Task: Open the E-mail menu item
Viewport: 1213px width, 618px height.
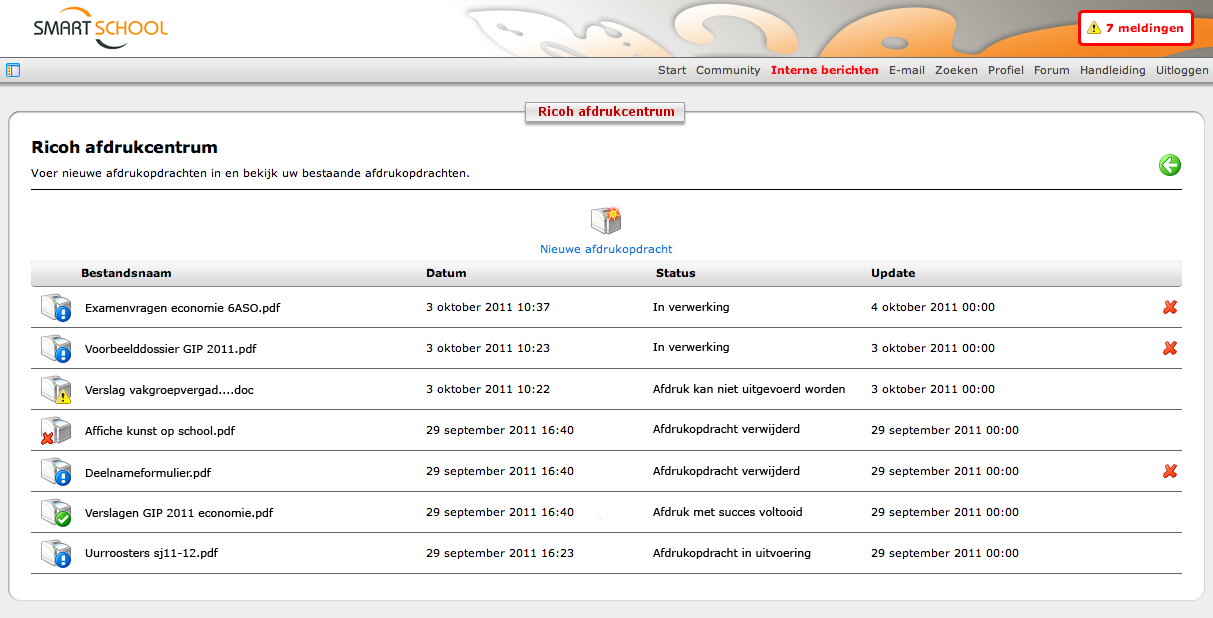Action: [907, 70]
